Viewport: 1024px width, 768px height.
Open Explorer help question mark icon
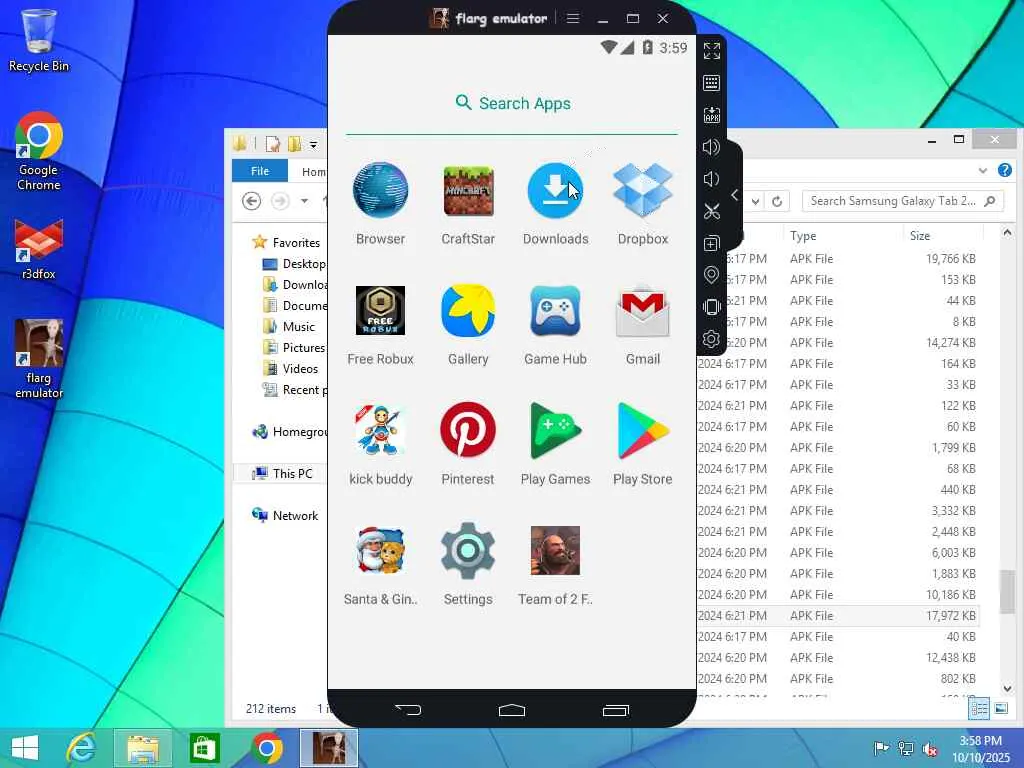1004,170
